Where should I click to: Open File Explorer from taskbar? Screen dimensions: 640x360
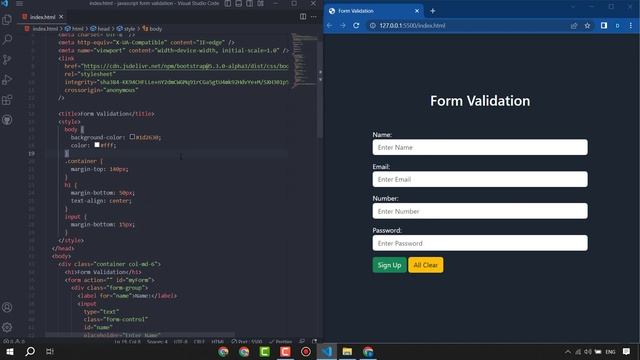[x=347, y=351]
